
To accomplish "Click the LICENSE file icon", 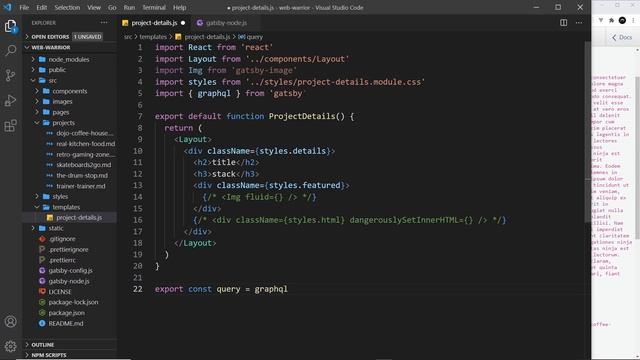I will 42,291.
